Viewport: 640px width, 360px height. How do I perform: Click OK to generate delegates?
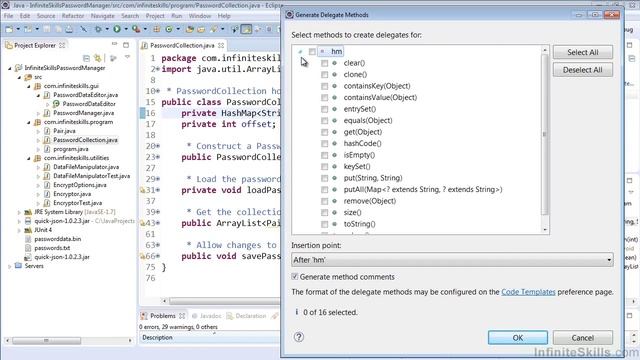(518, 338)
